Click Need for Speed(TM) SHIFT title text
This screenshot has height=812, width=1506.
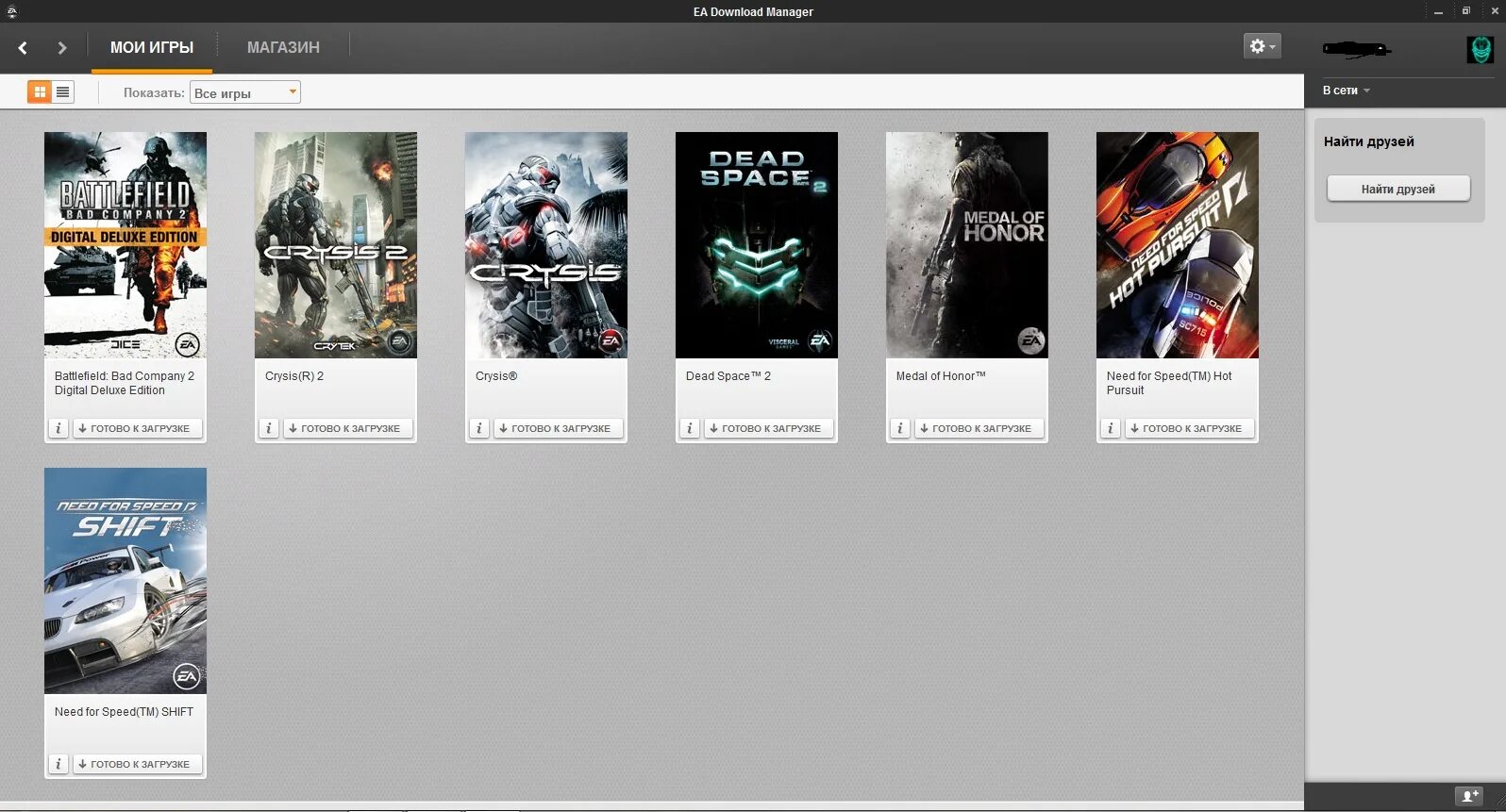point(124,712)
